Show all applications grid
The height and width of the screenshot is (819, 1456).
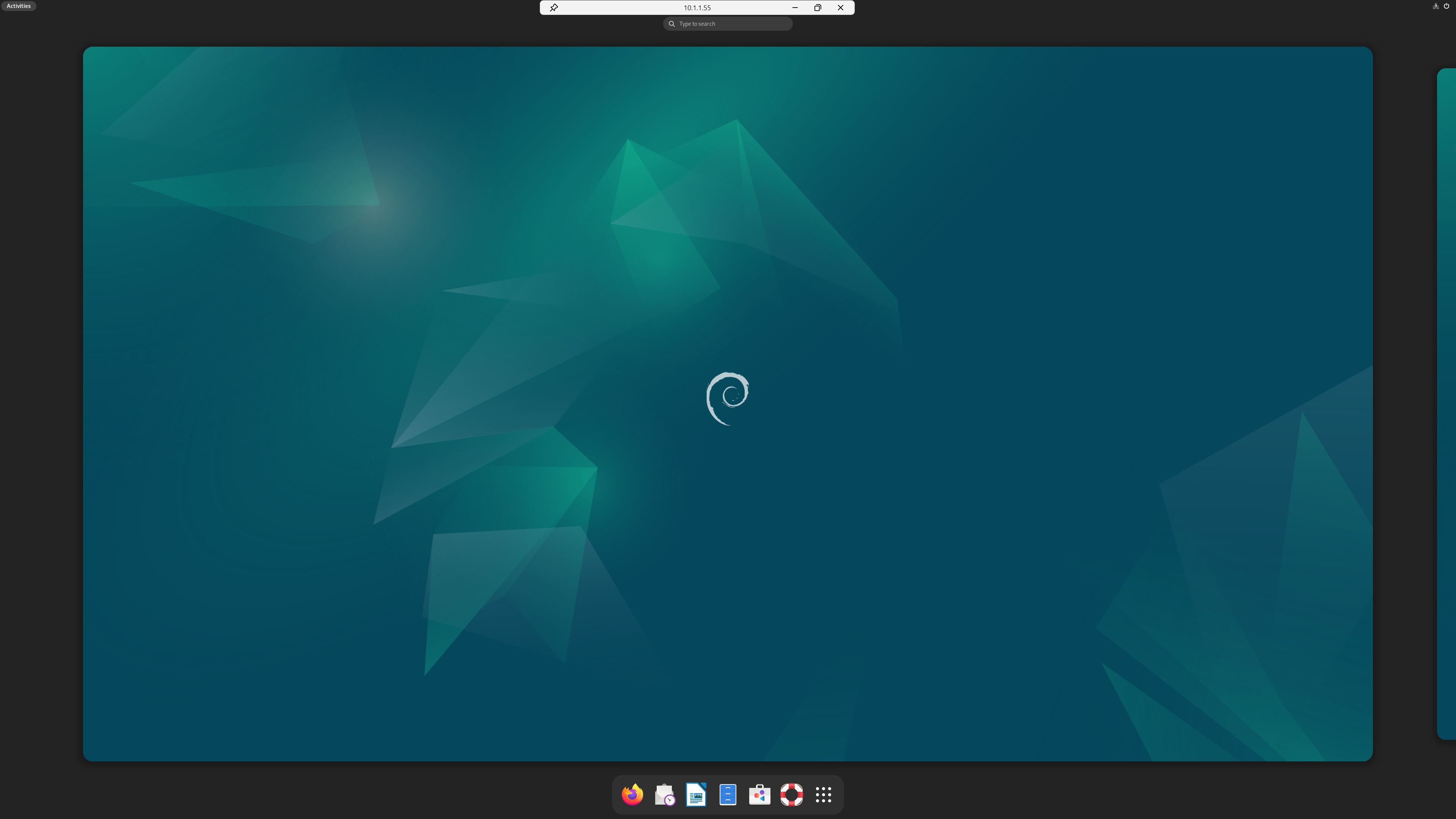(x=823, y=794)
